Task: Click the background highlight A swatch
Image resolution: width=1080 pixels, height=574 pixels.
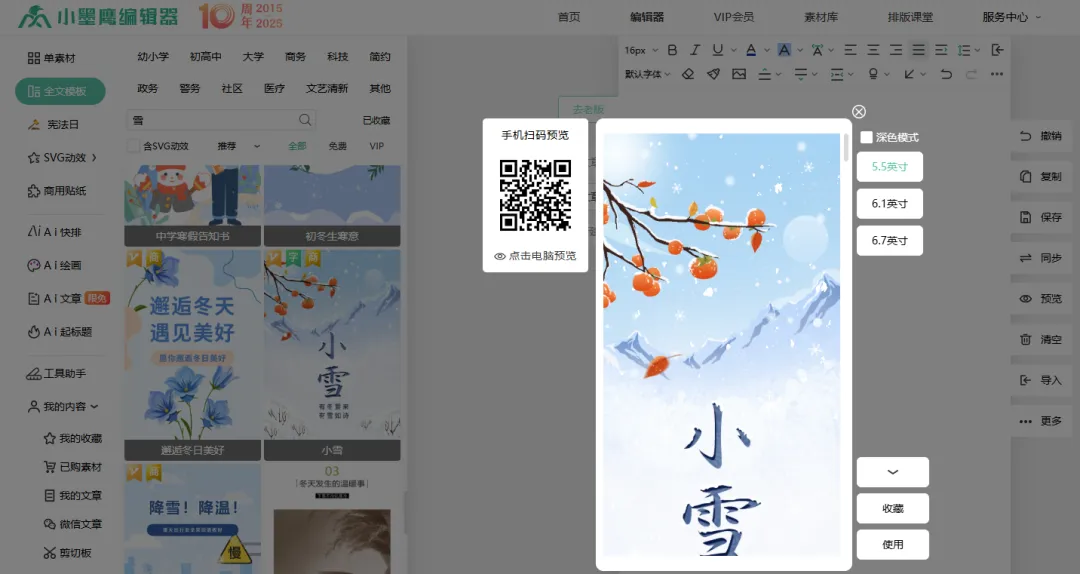Action: coord(784,50)
